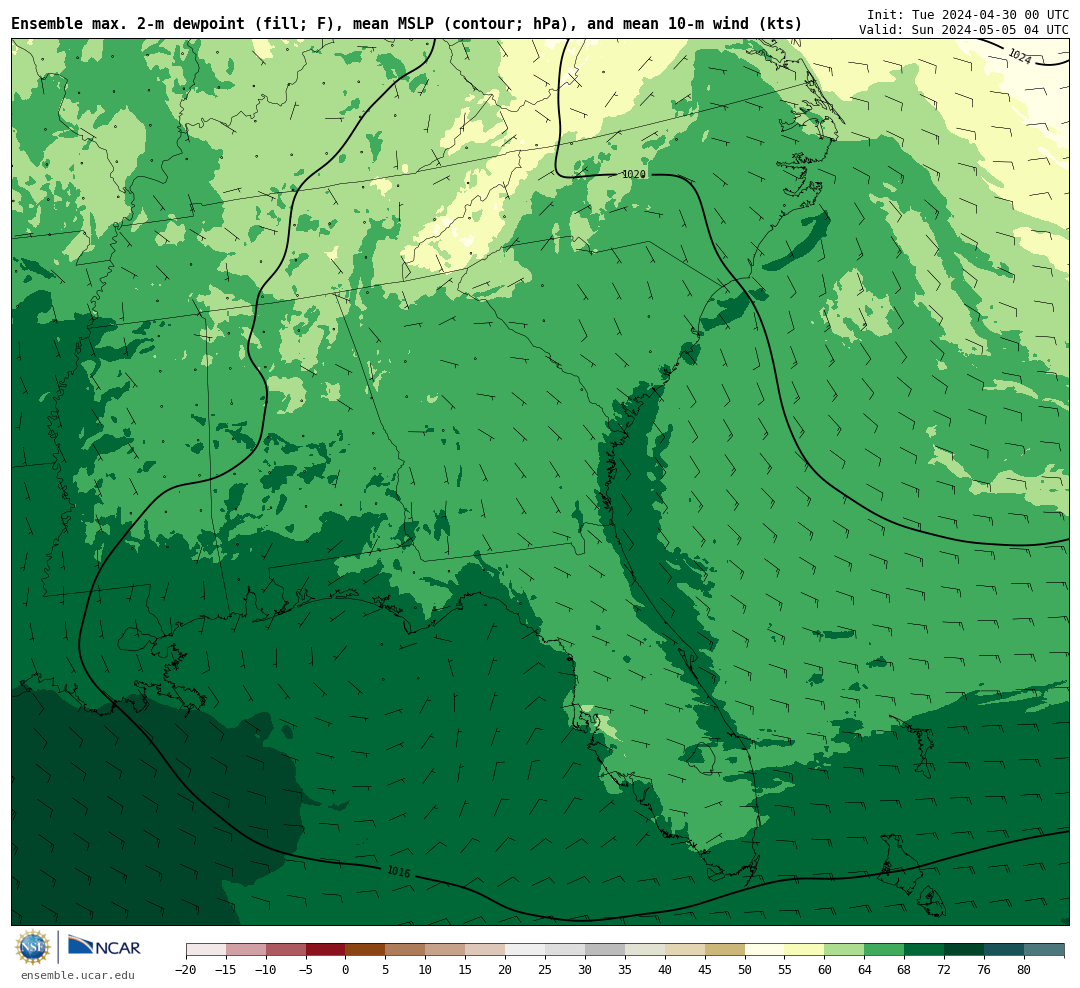Click the 80 colorbar tick label
The width and height of the screenshot is (1080, 988).
pos(1024,970)
